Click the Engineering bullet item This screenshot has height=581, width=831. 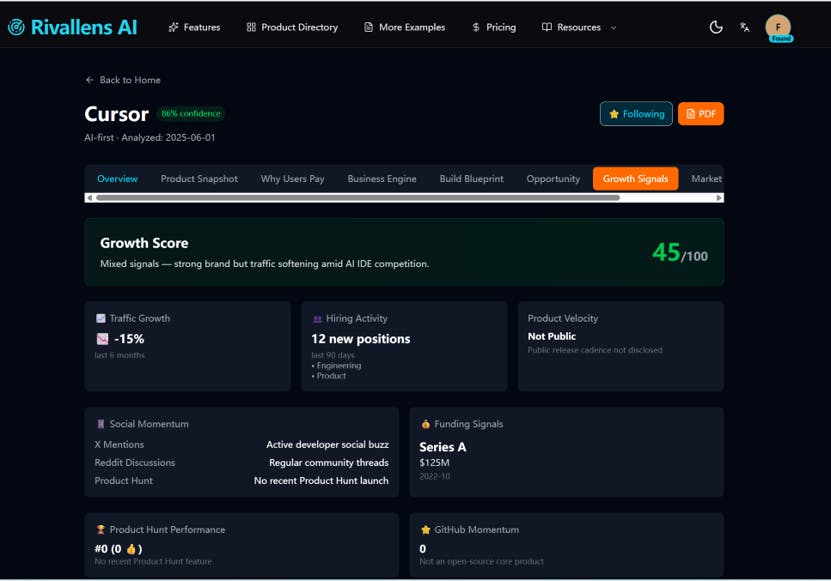point(337,365)
